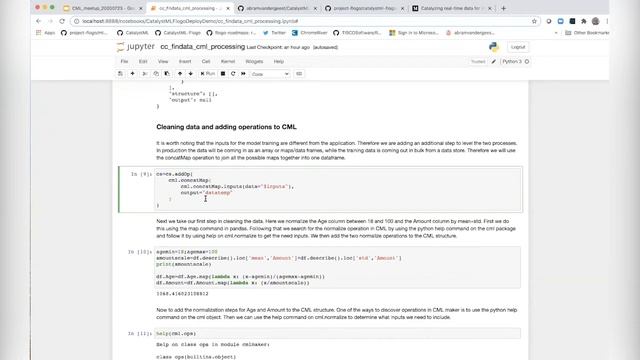
Task: Move selected cell up
Action: coord(180,74)
